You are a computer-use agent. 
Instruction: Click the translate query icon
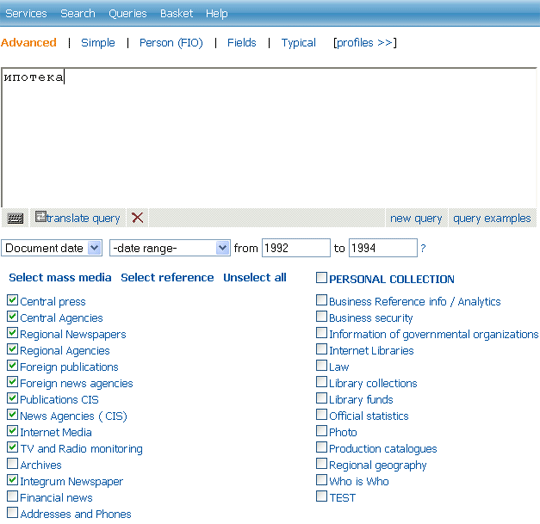[40, 217]
